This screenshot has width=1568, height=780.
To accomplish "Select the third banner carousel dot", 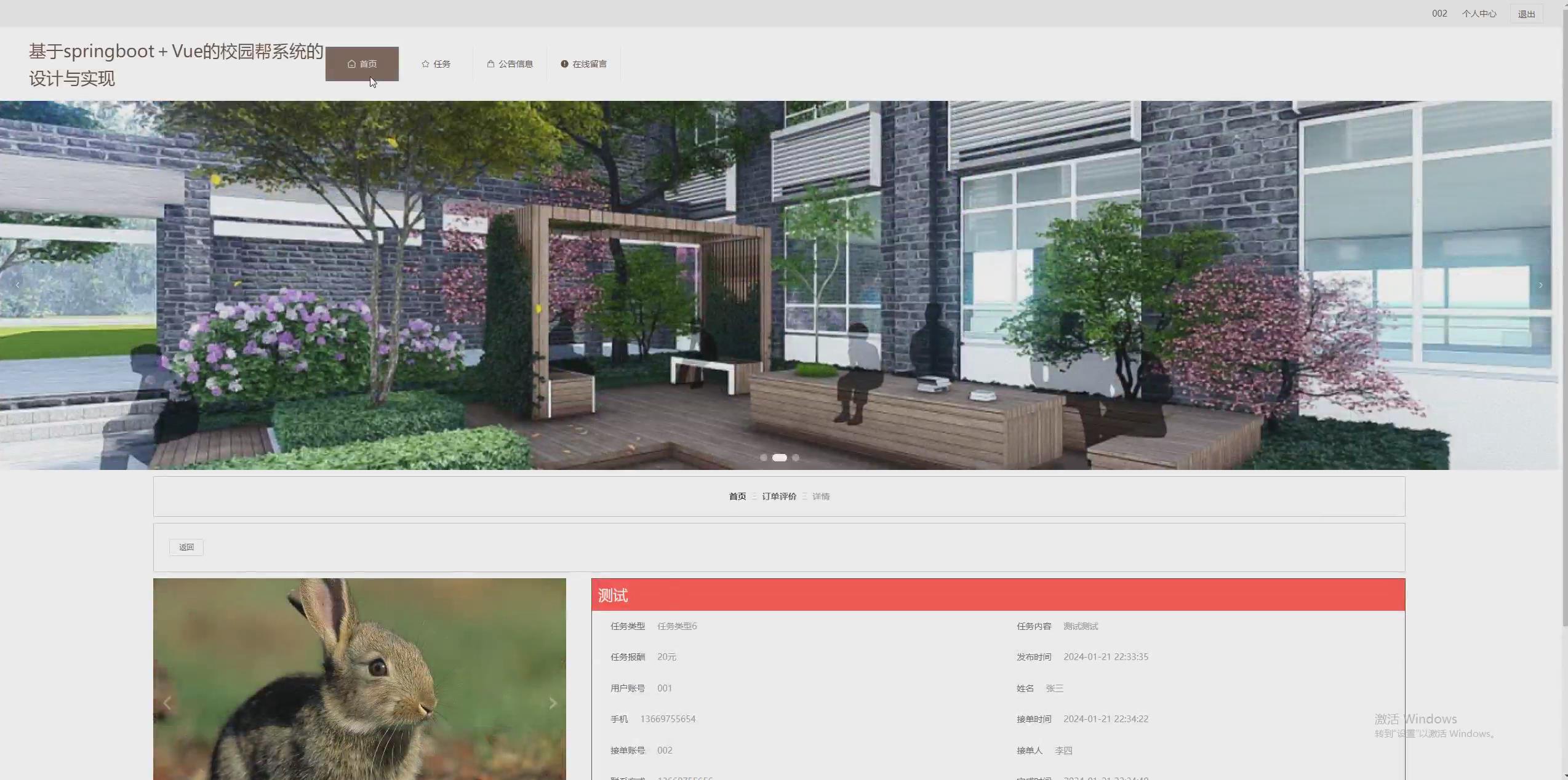I will coord(796,458).
